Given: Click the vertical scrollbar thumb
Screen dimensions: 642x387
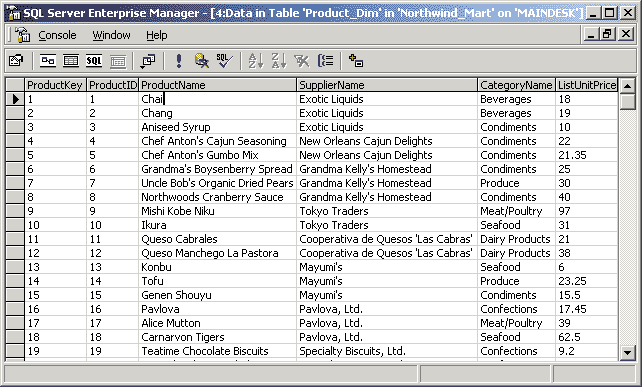Looking at the screenshot, I should [x=627, y=102].
